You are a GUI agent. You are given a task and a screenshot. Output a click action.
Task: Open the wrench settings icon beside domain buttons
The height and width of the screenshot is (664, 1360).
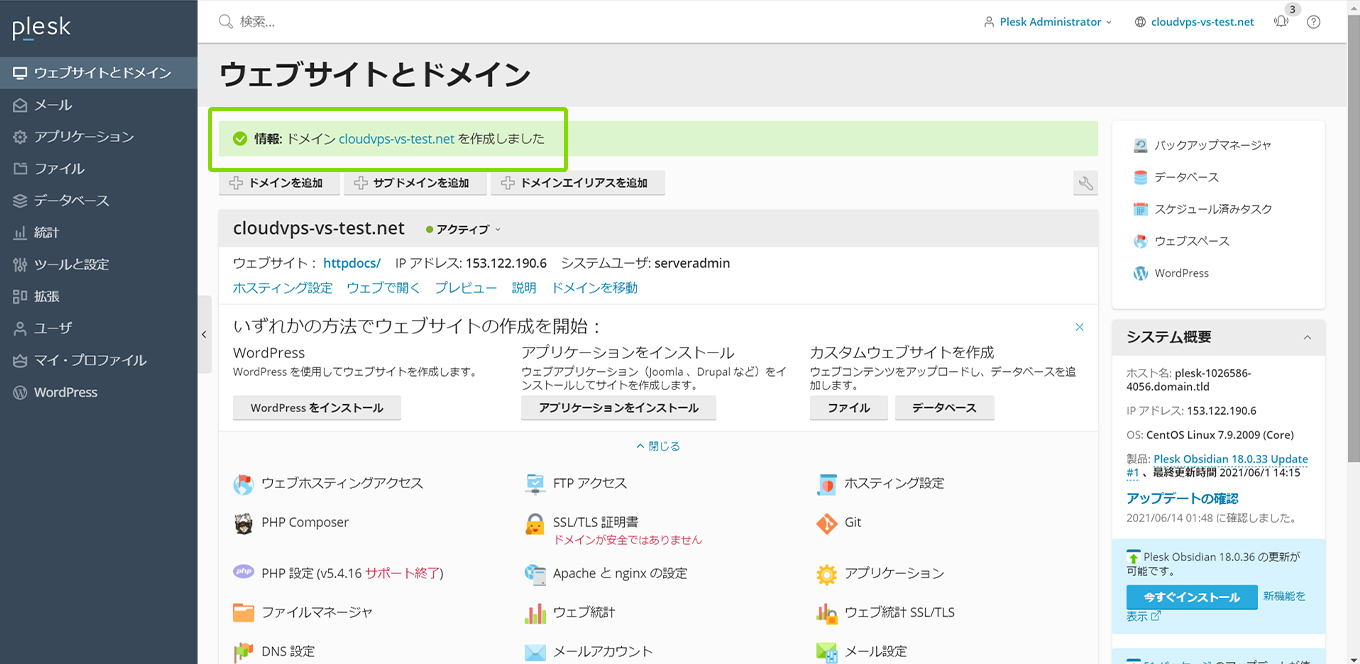(1085, 183)
